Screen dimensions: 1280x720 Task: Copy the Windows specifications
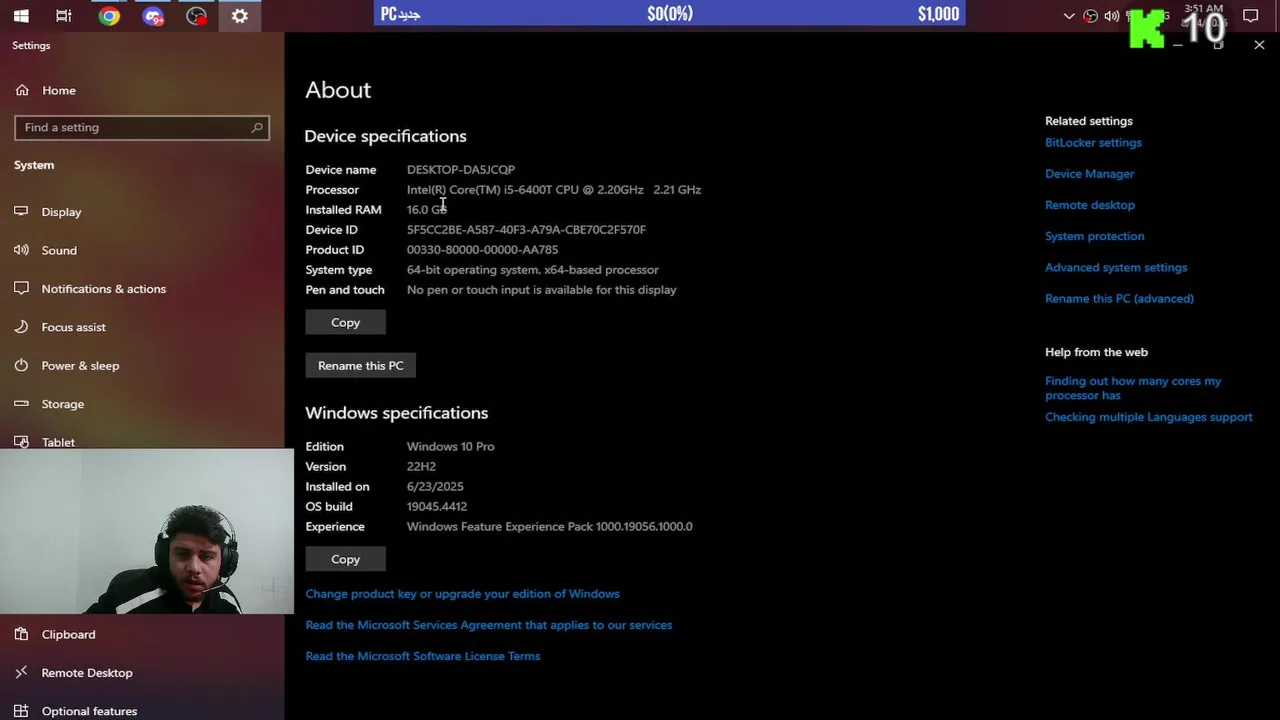pos(345,559)
